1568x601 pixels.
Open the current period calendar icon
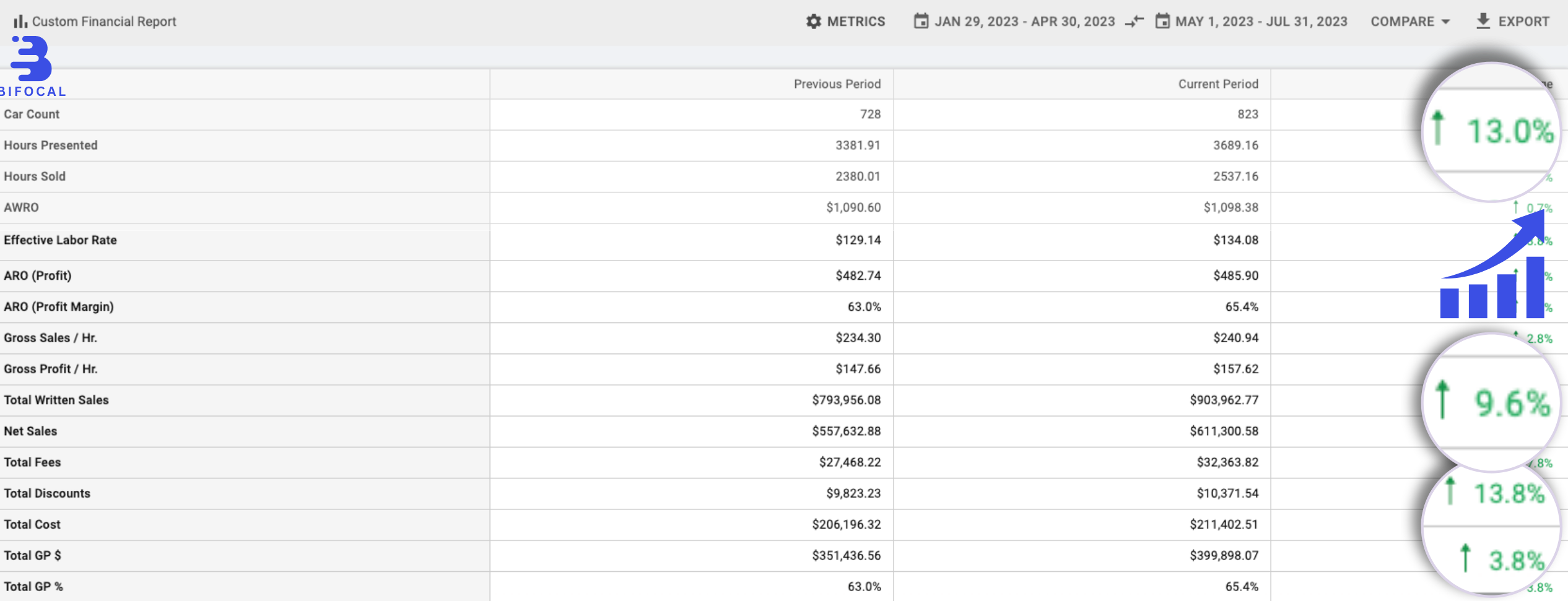click(x=1162, y=22)
